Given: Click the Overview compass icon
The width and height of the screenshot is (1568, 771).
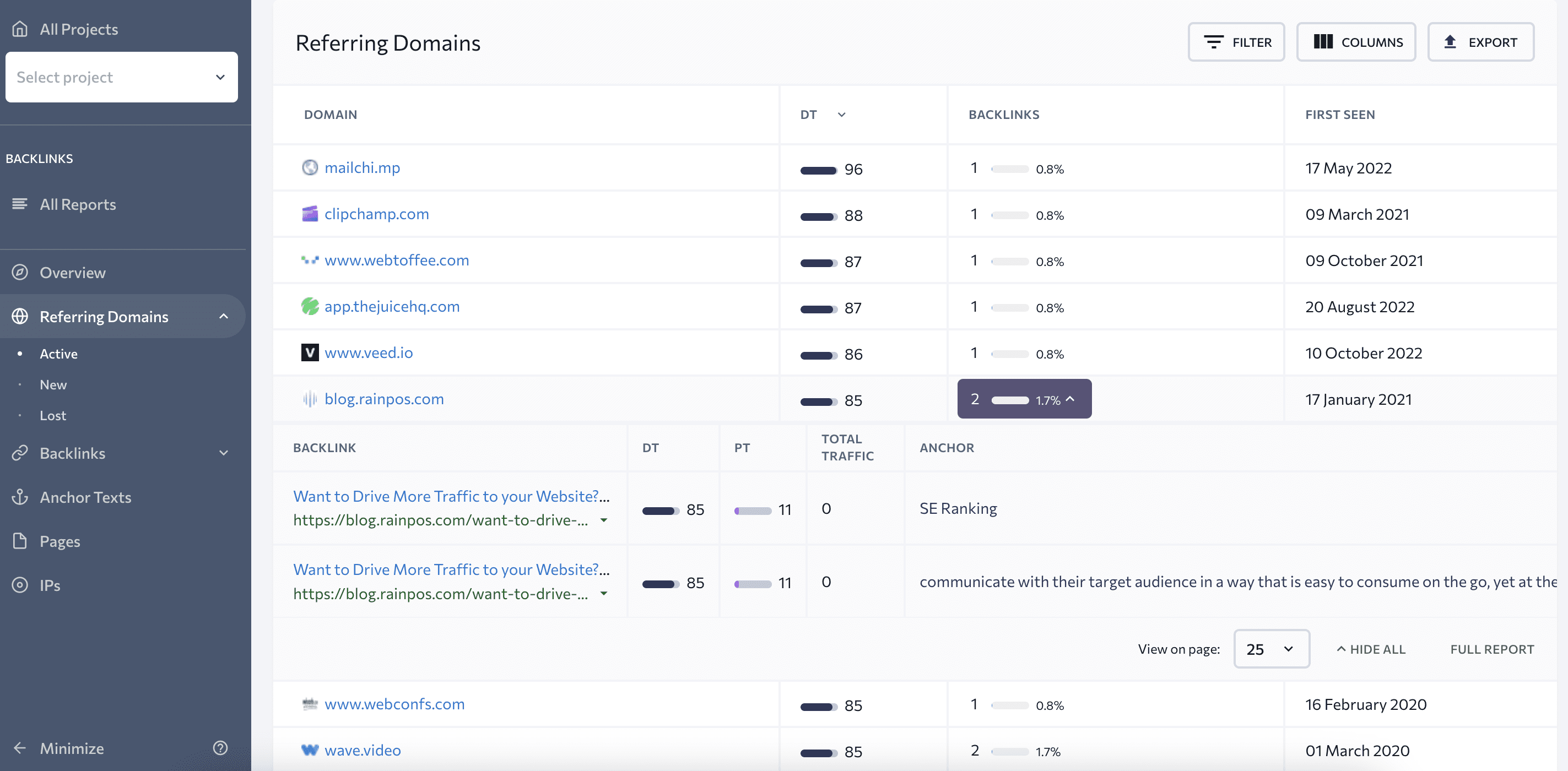Looking at the screenshot, I should [x=20, y=272].
